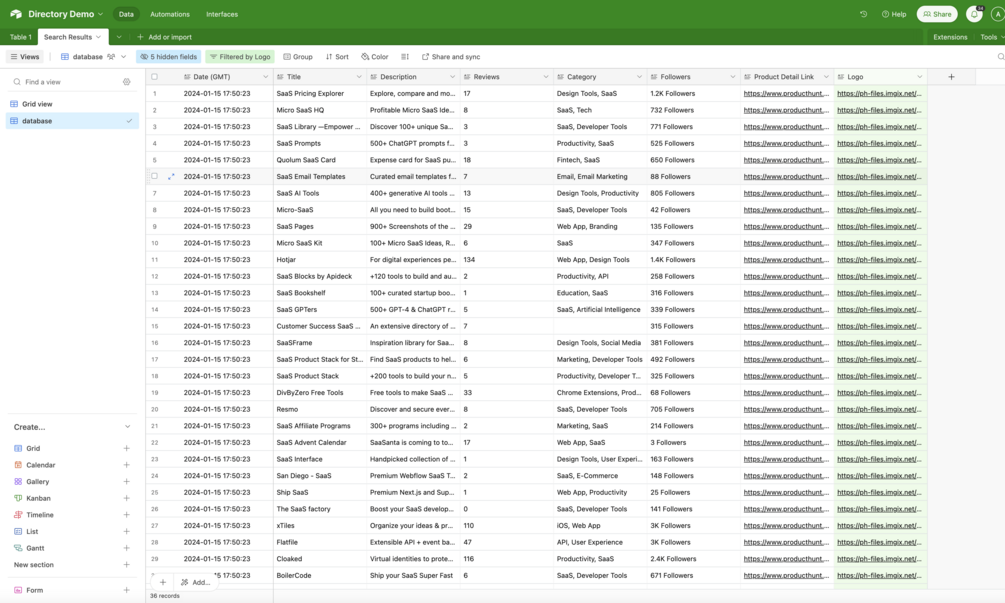Tick the select-all rows header checkbox
The image size is (1005, 603).
point(154,77)
